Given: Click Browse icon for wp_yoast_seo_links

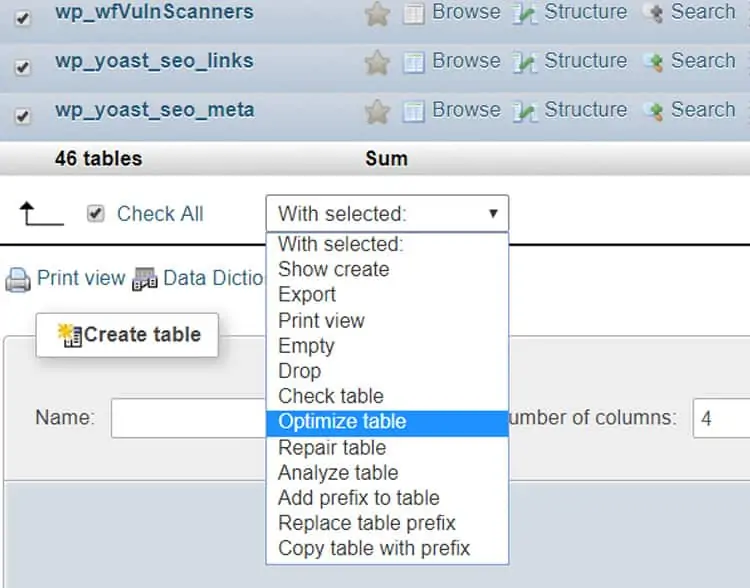Looking at the screenshot, I should [413, 62].
